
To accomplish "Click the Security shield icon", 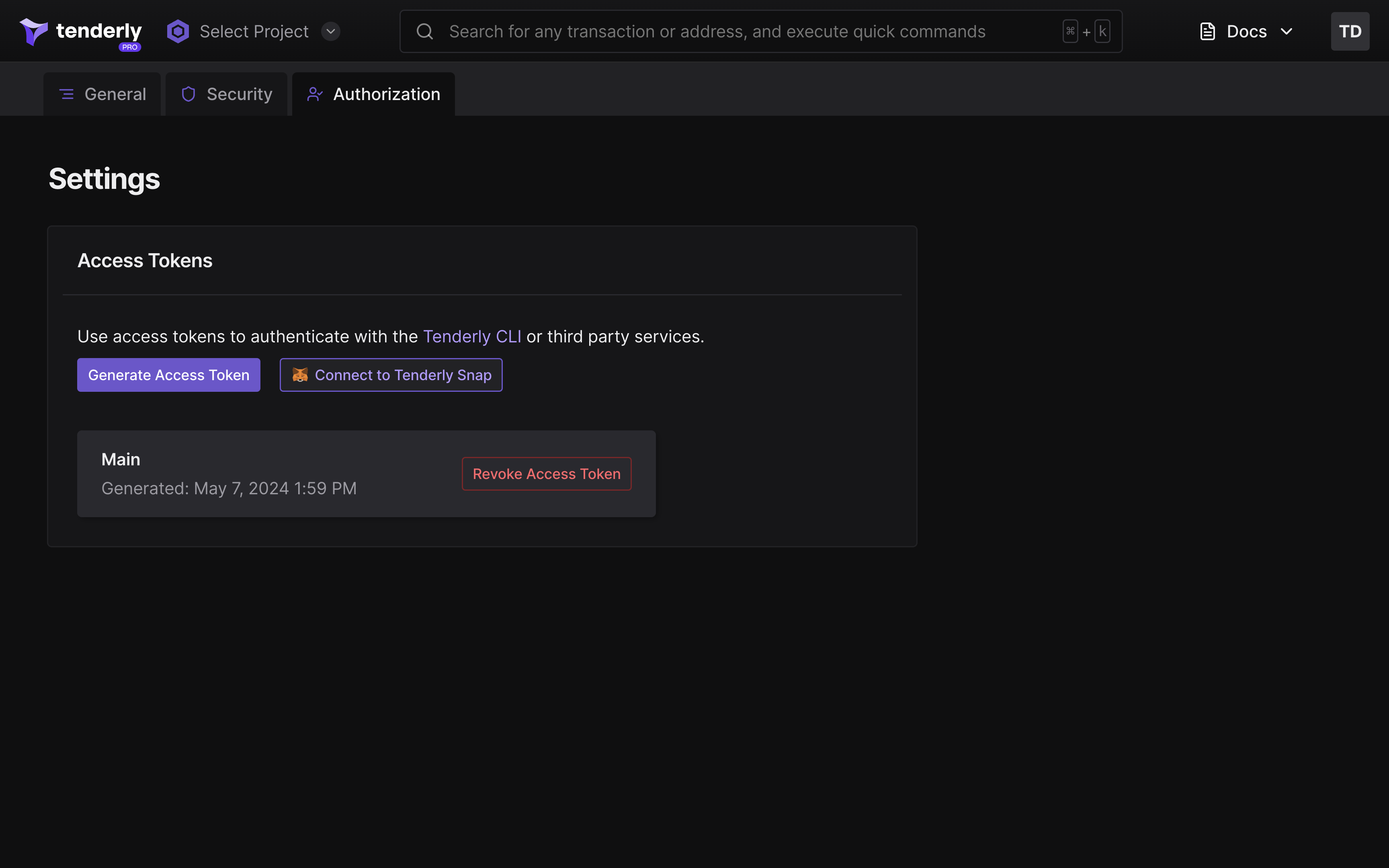I will (188, 94).
